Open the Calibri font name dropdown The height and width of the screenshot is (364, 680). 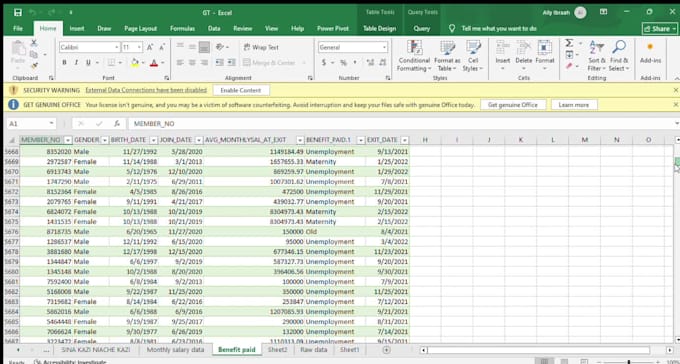coord(117,47)
